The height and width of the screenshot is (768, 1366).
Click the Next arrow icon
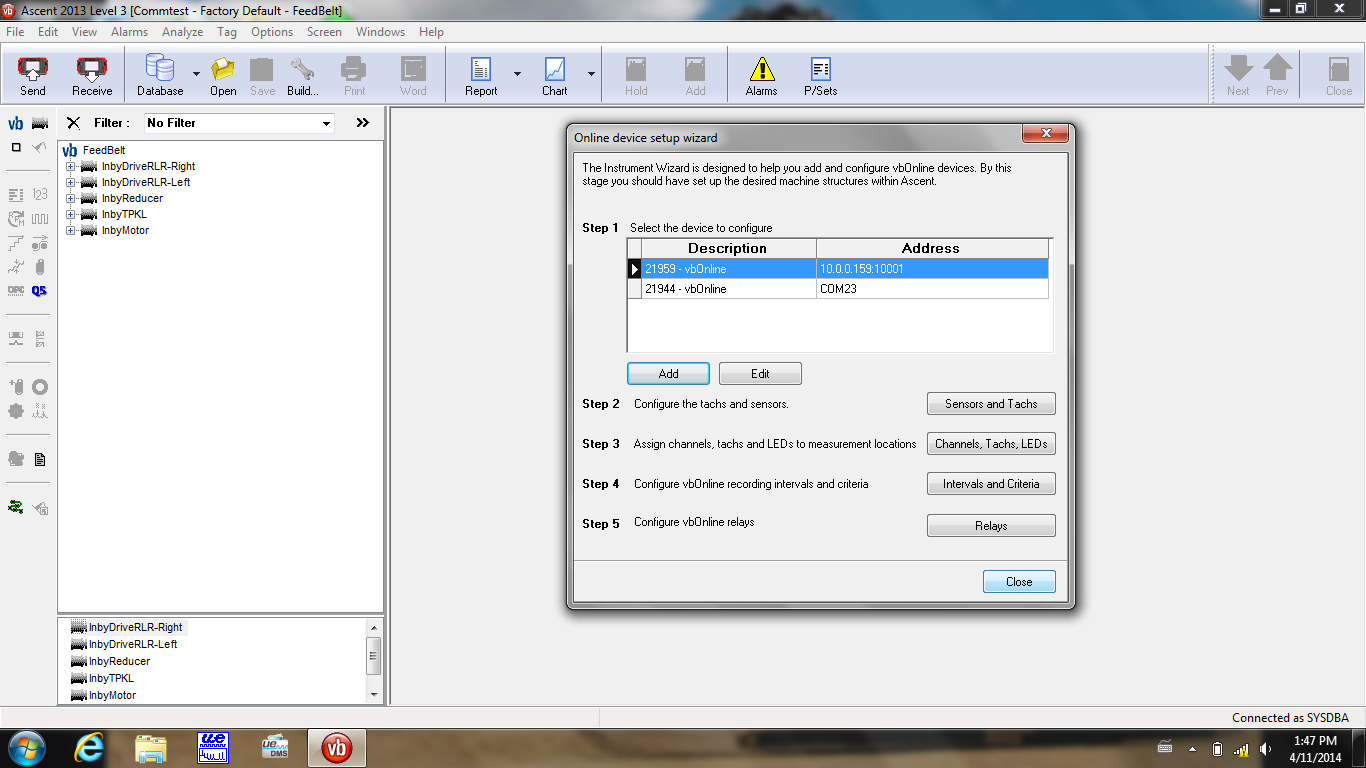point(1238,76)
